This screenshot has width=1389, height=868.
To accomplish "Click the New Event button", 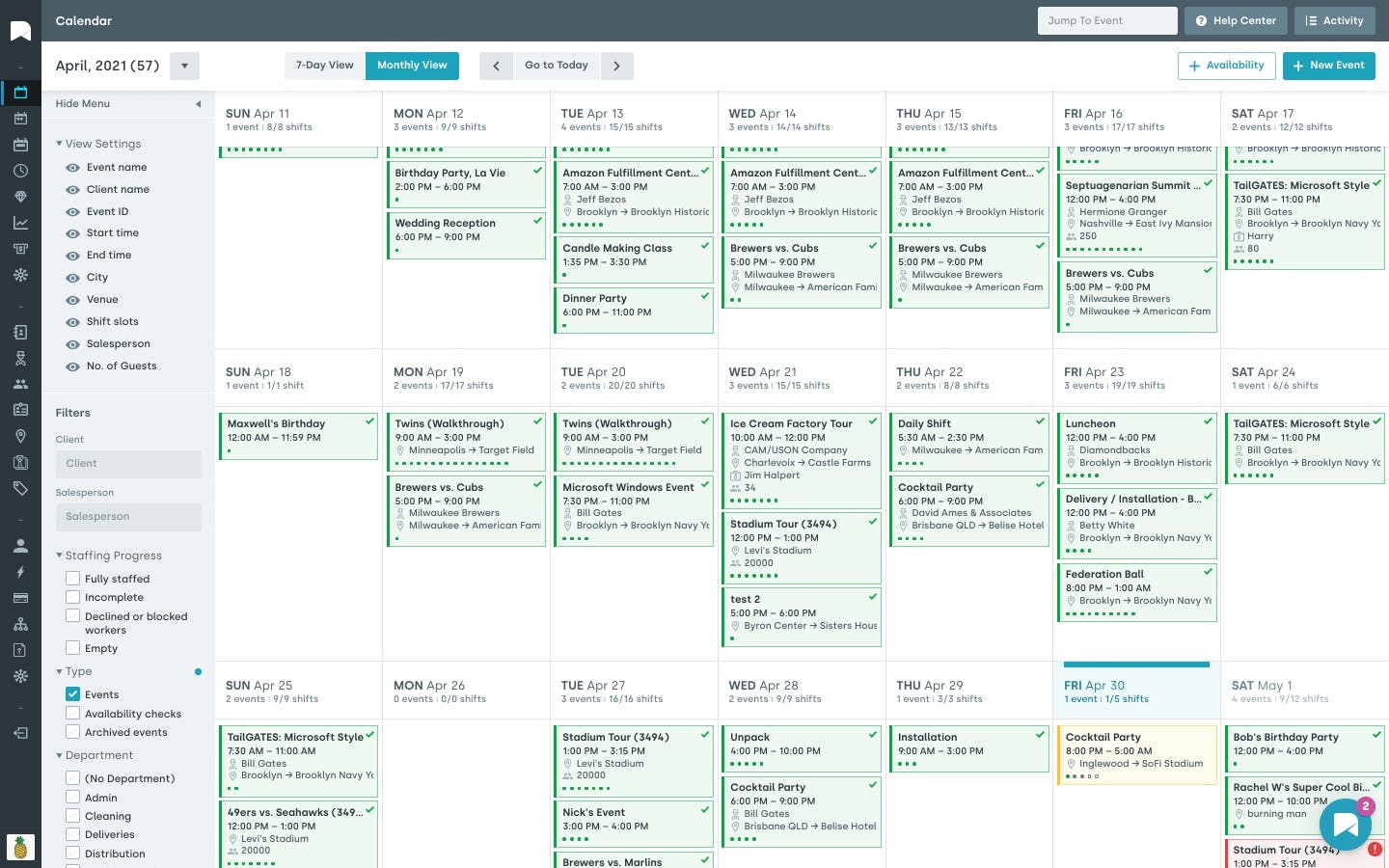I will (x=1329, y=66).
